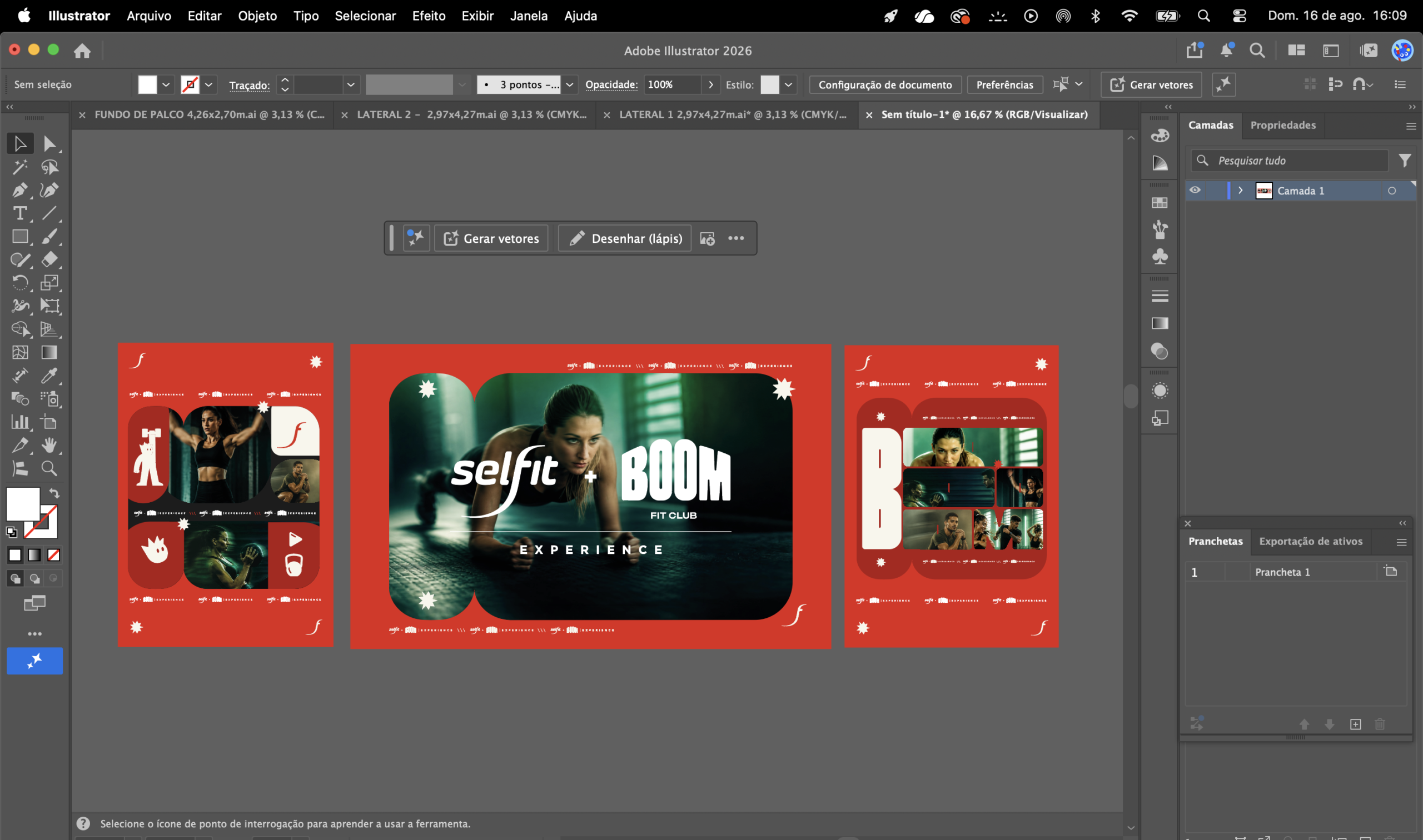Set paint mode to Gradient
The width and height of the screenshot is (1423, 840).
coord(34,556)
